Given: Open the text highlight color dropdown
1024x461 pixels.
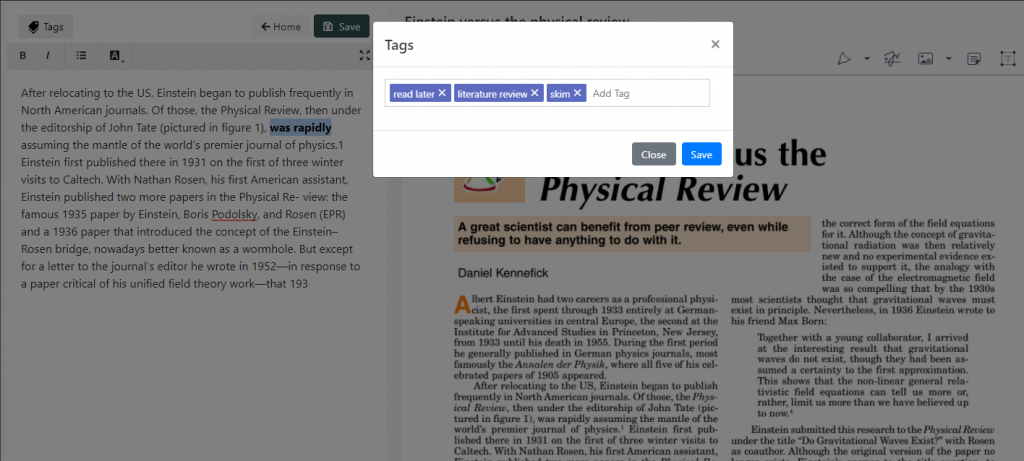Looking at the screenshot, I should click(116, 56).
